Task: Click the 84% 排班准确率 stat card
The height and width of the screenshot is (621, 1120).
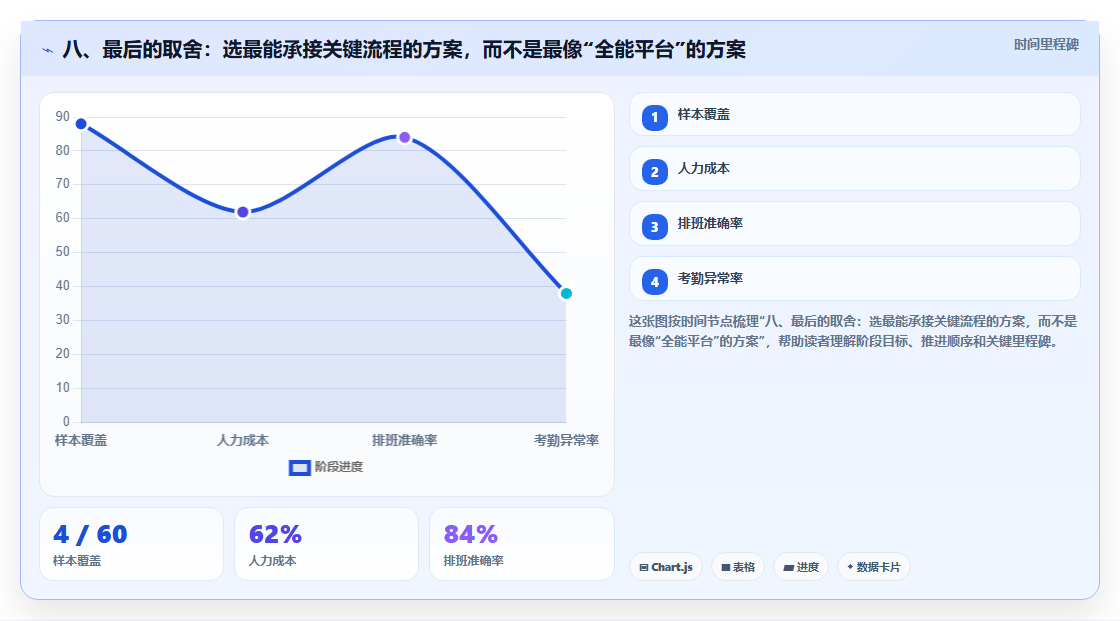Action: pos(521,544)
